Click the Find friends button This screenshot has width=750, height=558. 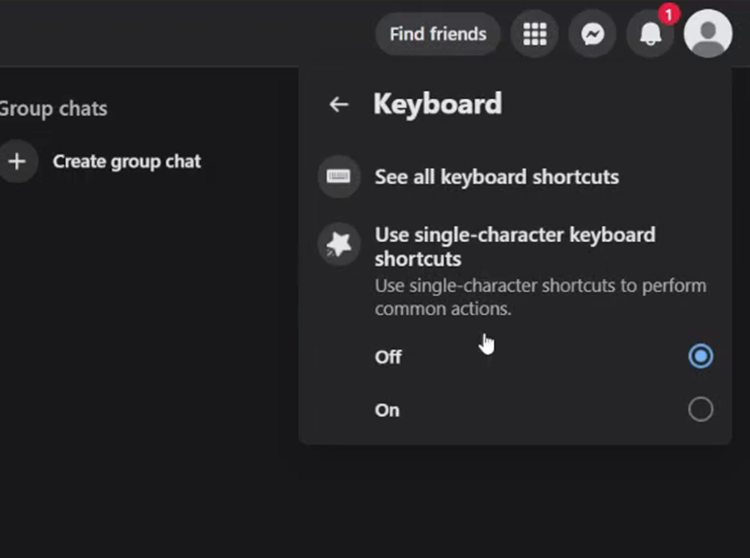[438, 34]
